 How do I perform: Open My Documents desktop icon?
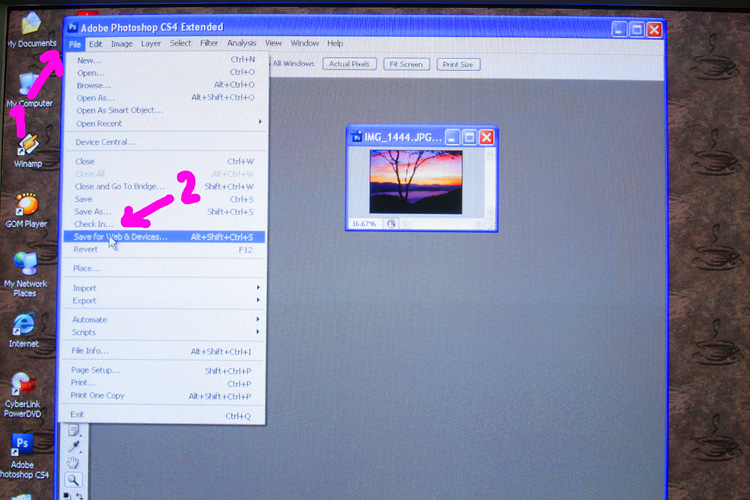[x=32, y=30]
